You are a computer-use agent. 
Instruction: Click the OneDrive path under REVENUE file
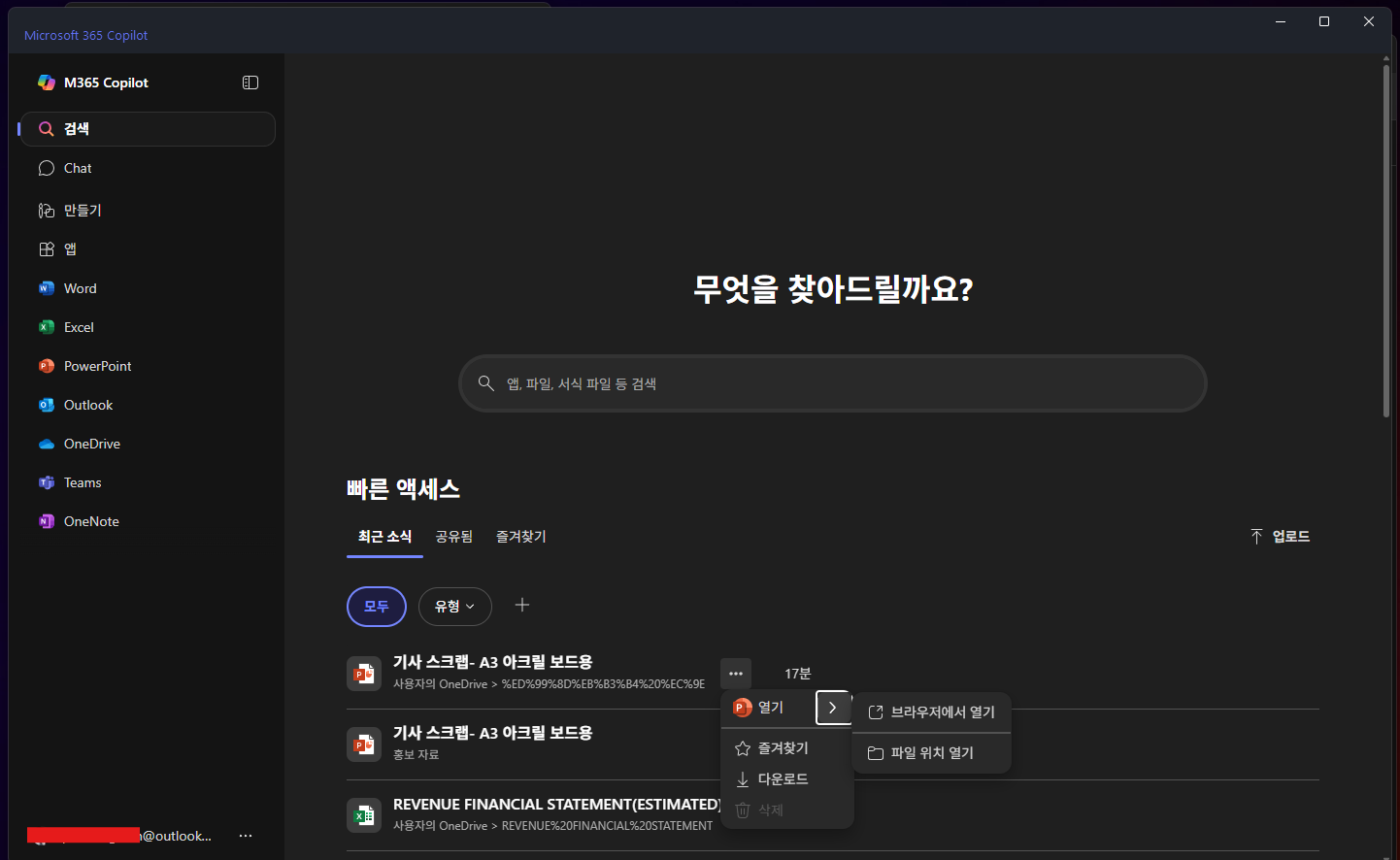click(x=552, y=826)
